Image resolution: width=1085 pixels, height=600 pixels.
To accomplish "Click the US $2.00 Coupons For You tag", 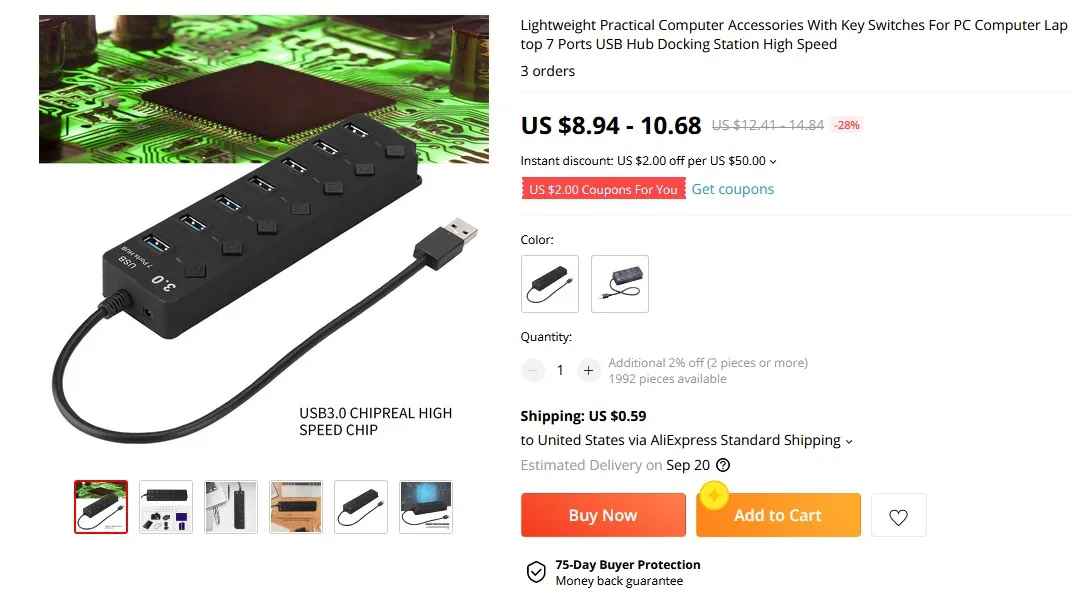I will (603, 189).
